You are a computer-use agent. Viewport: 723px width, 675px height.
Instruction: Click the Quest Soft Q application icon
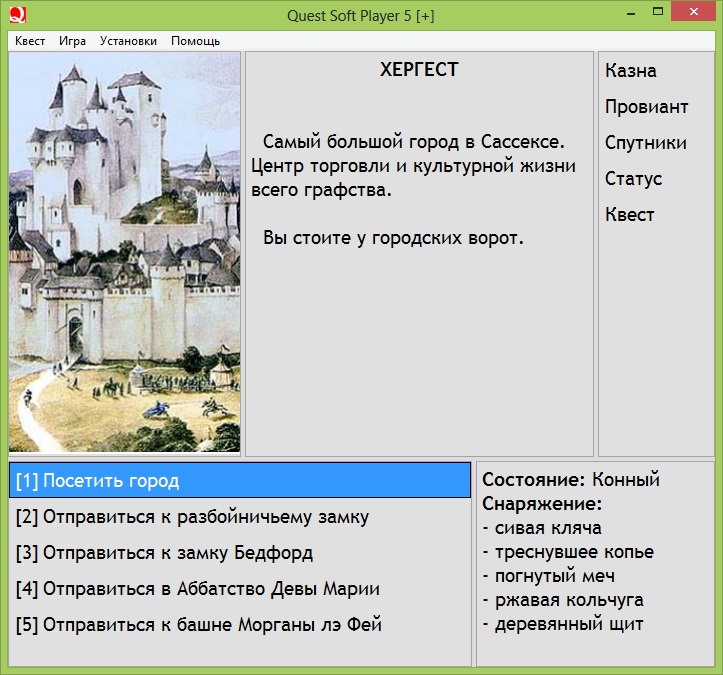click(17, 14)
